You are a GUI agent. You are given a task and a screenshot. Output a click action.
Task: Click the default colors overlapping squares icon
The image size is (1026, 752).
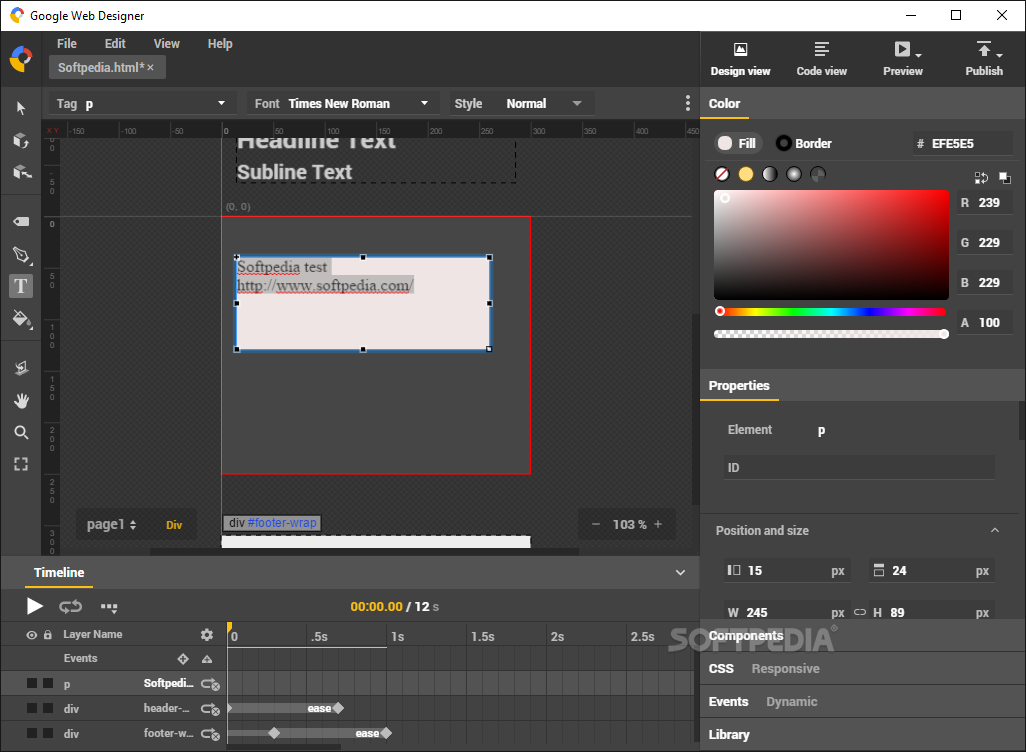click(1004, 177)
